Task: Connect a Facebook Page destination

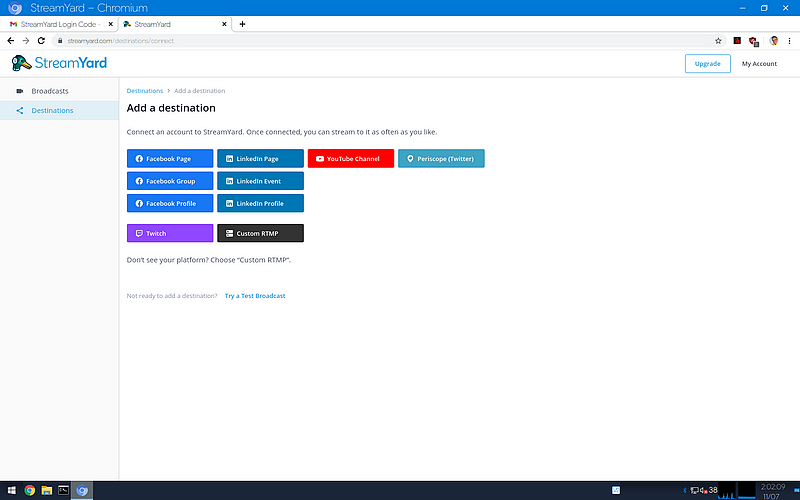Action: click(x=170, y=159)
